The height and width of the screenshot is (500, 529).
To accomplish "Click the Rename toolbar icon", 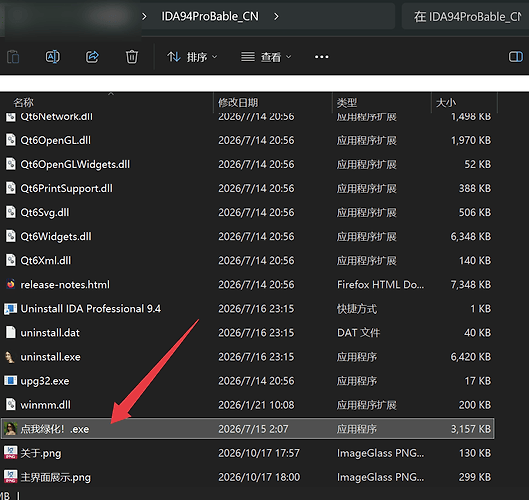I will coord(53,57).
